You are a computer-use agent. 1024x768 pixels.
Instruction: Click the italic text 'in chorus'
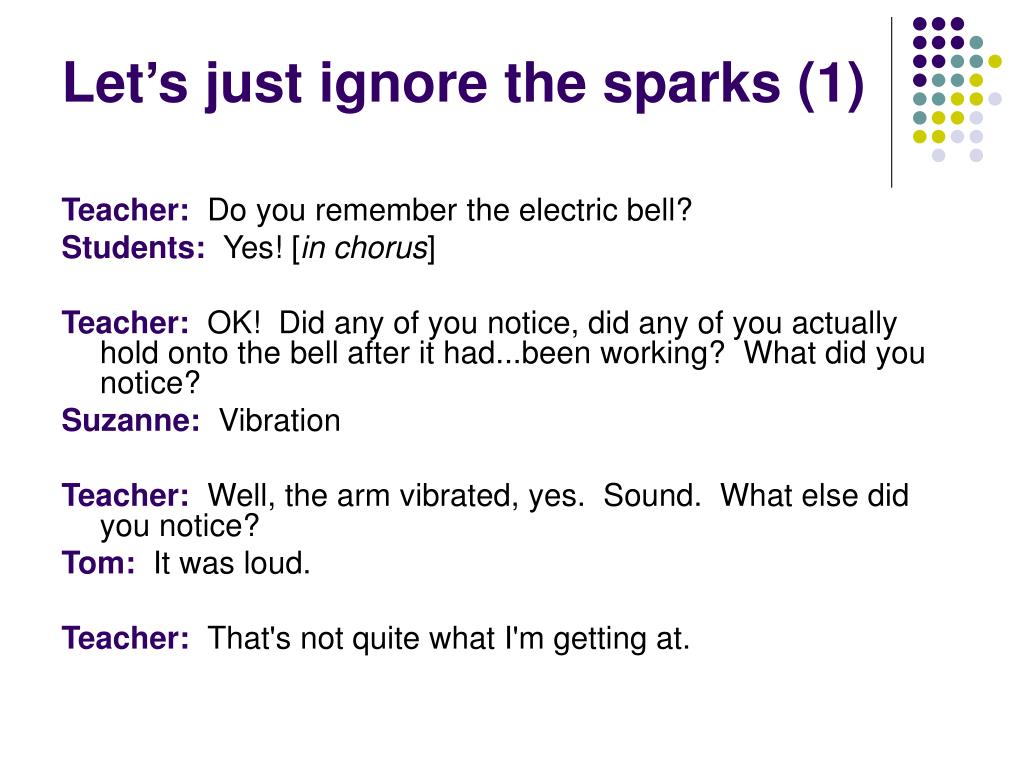point(364,248)
